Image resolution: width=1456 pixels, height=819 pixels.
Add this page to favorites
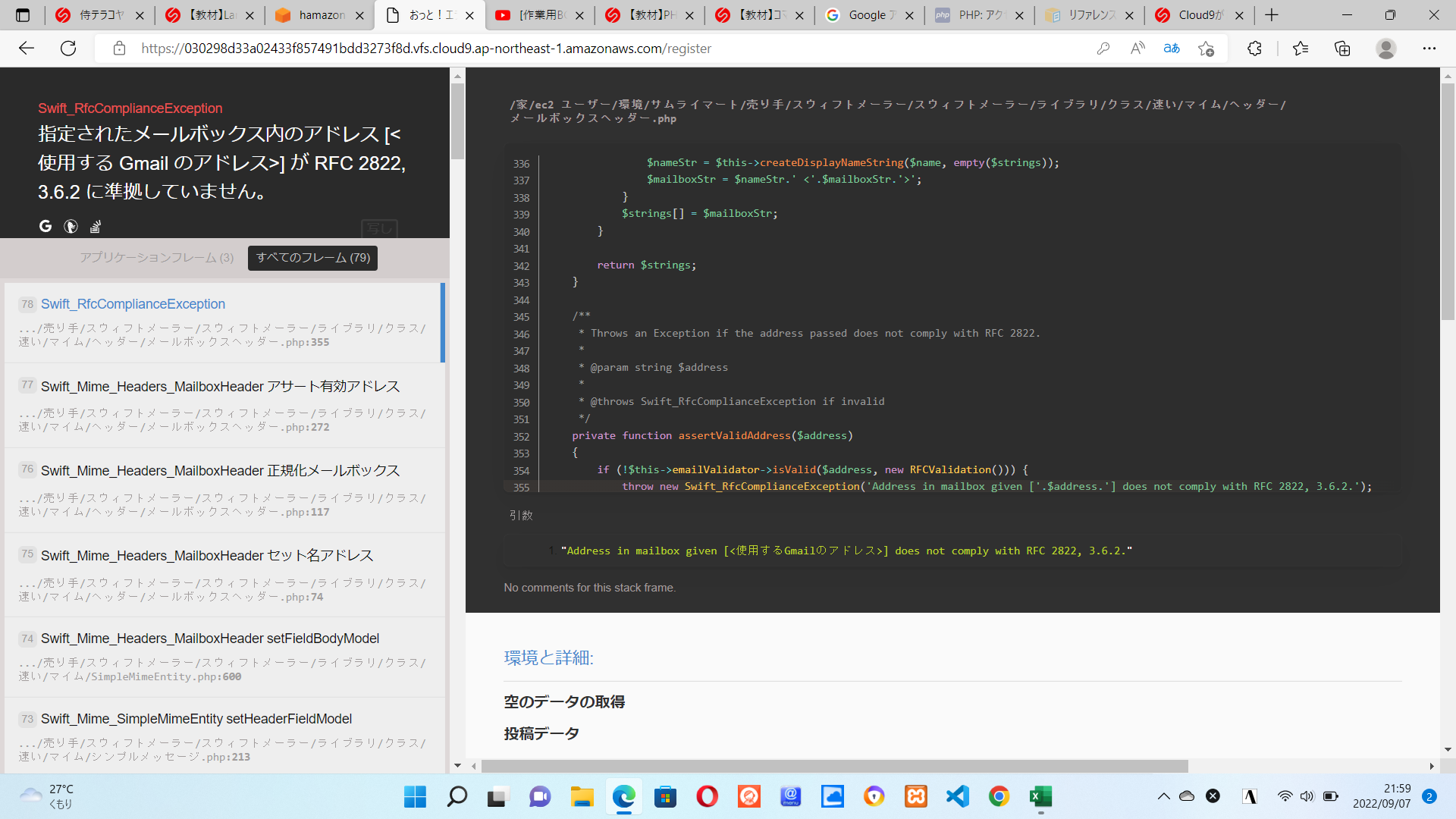pyautogui.click(x=1206, y=49)
